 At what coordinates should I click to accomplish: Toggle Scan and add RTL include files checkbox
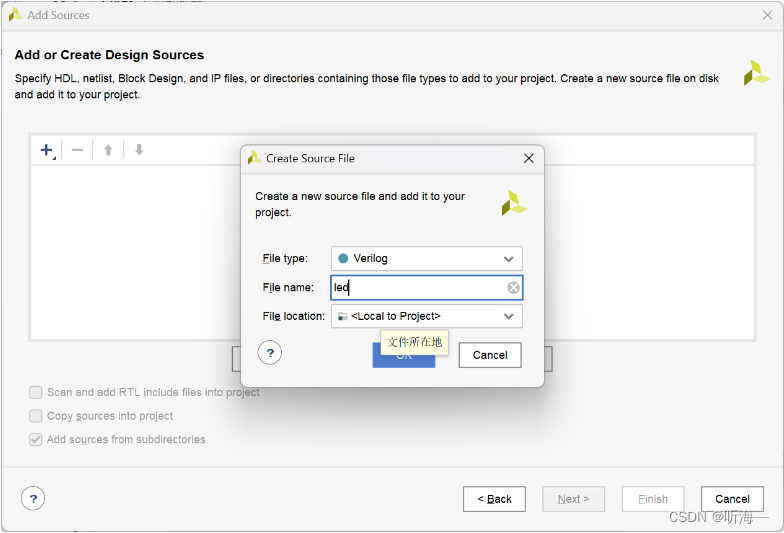tap(36, 392)
